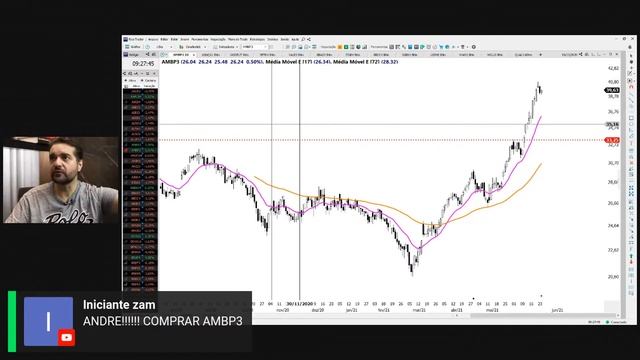Screen dimensions: 640x360
Task: Click the 35,16 crosshair price label
Action: [612, 124]
